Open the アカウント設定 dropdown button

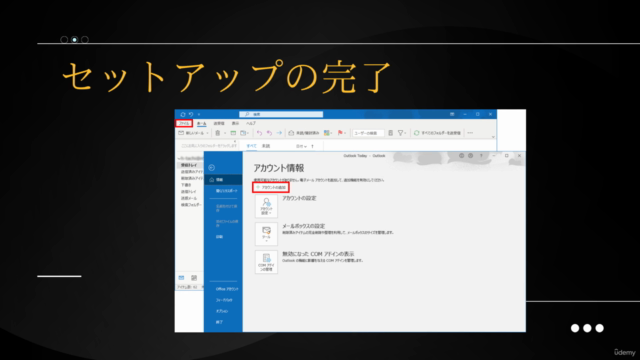click(x=266, y=206)
